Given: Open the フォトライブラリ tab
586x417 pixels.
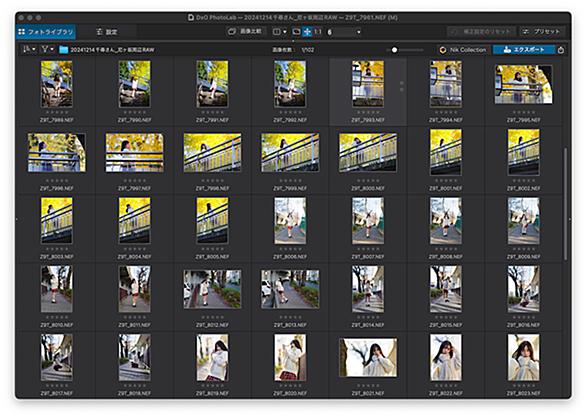Looking at the screenshot, I should [x=46, y=32].
